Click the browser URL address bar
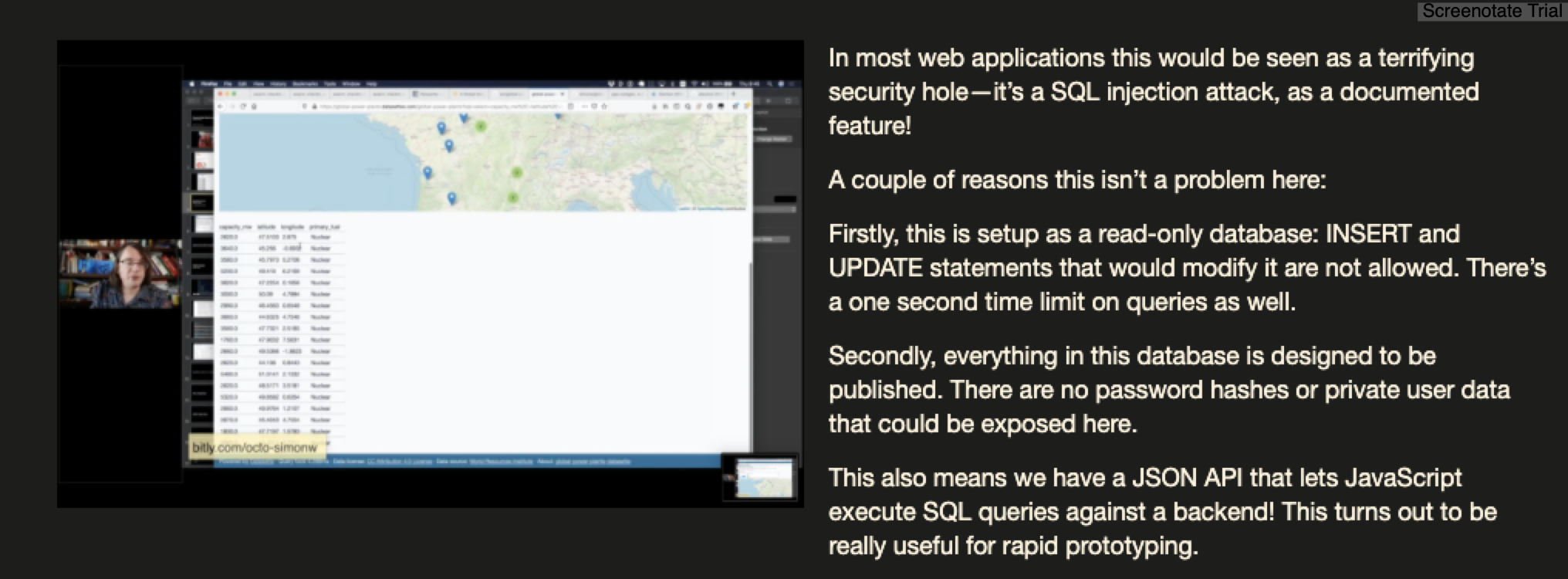This screenshot has height=579, width=1568. [x=432, y=107]
